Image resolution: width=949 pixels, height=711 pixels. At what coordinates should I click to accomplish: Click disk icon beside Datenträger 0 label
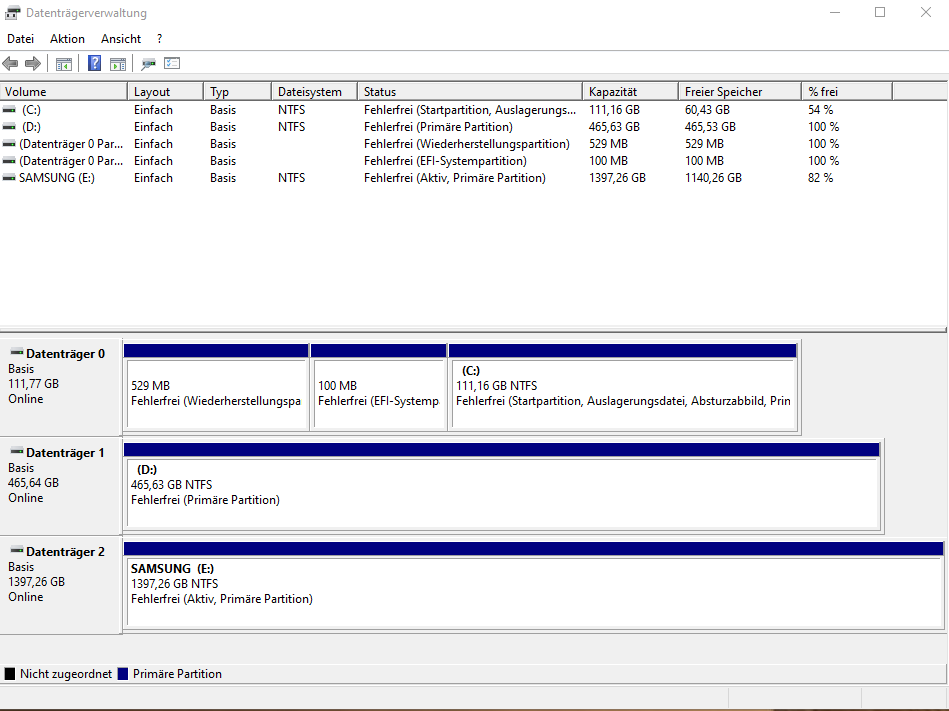[x=17, y=352]
